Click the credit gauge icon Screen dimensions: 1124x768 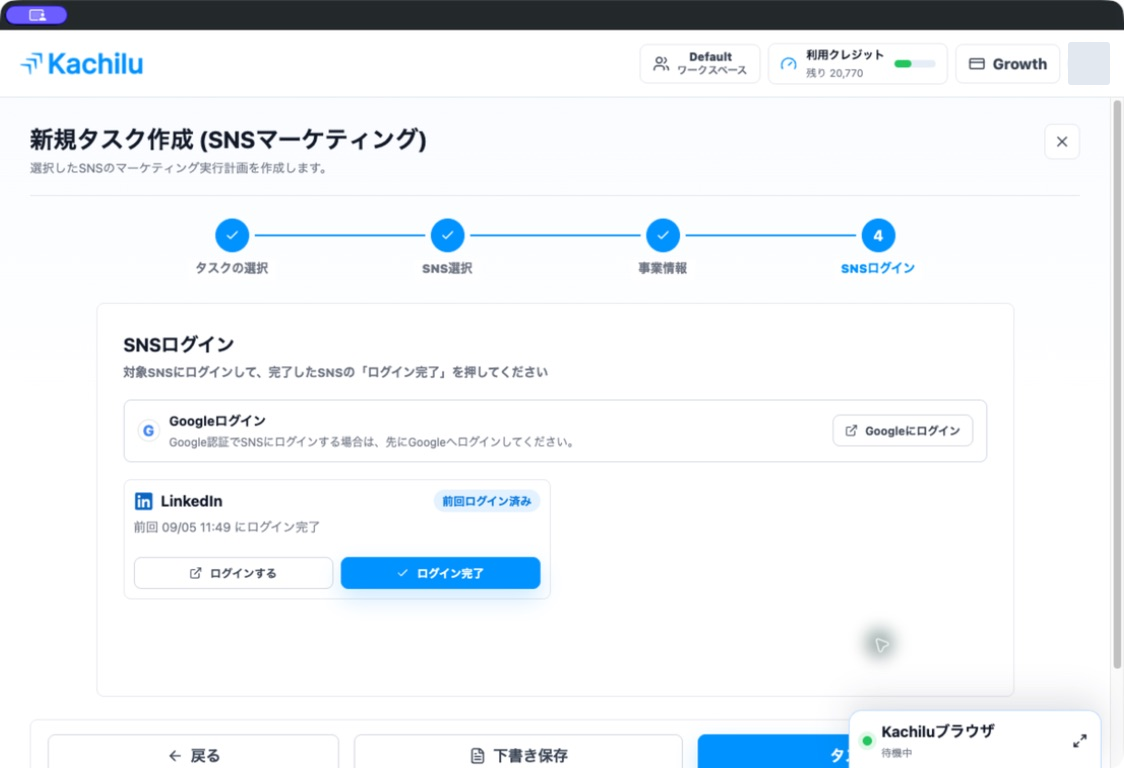[789, 64]
